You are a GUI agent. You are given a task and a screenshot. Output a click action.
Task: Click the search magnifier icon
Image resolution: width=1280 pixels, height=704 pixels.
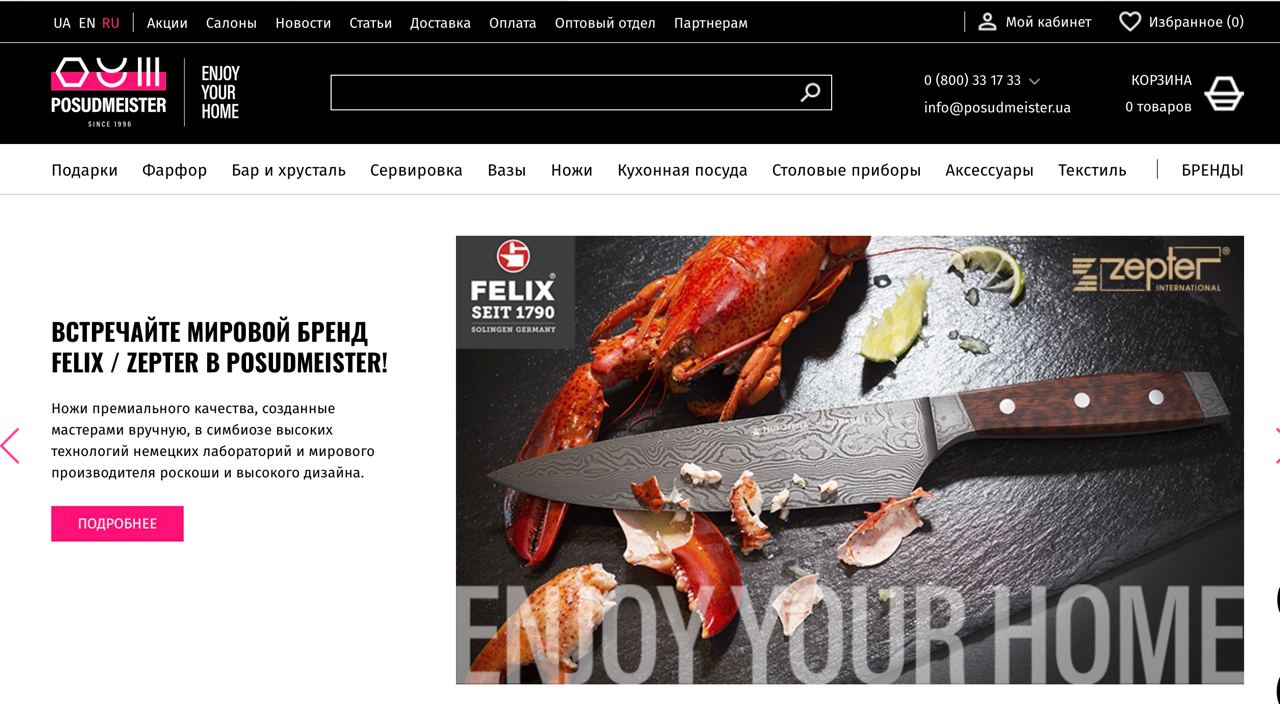tap(810, 93)
